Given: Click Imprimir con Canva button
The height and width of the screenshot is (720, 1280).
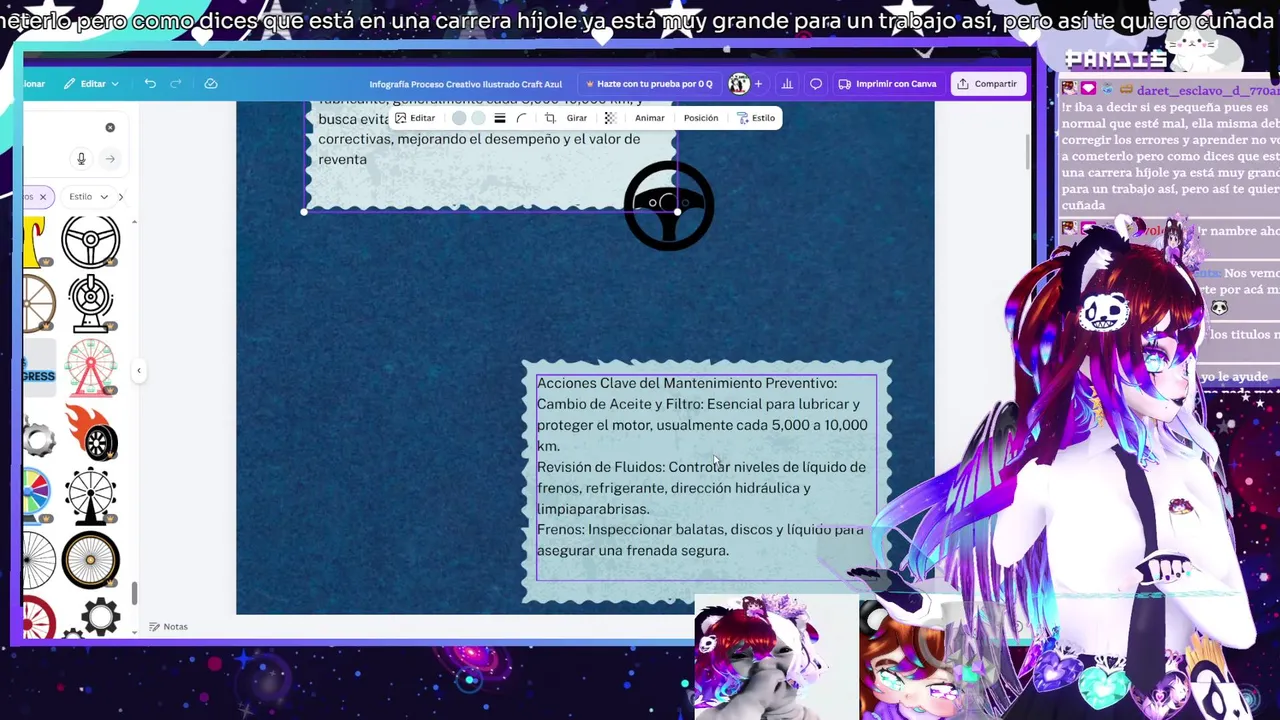Looking at the screenshot, I should point(887,84).
